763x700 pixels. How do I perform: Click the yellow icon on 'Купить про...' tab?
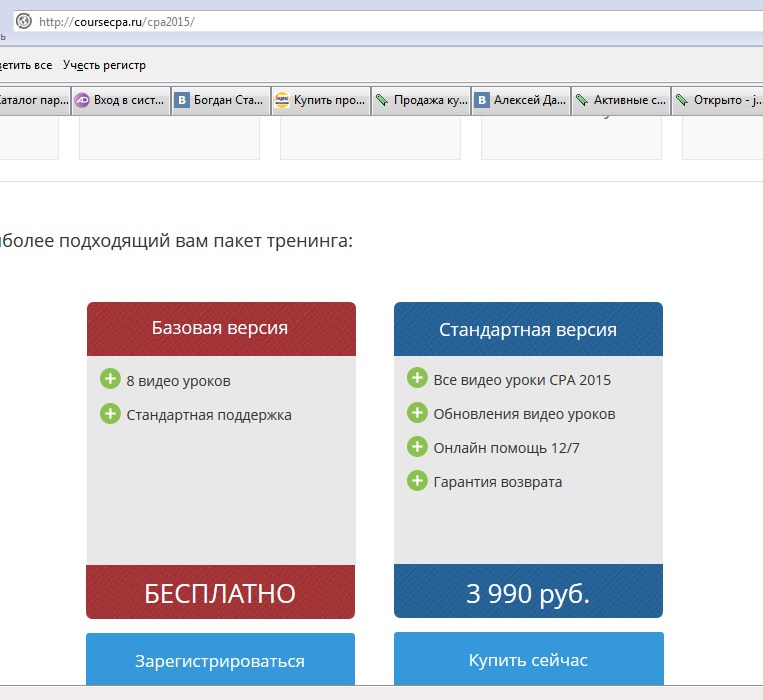click(282, 100)
